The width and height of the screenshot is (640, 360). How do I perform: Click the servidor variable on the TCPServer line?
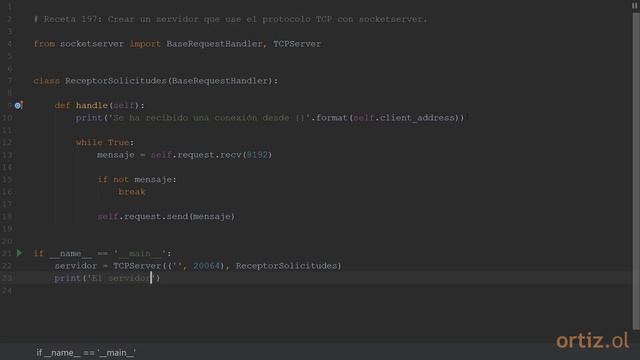[76, 266]
